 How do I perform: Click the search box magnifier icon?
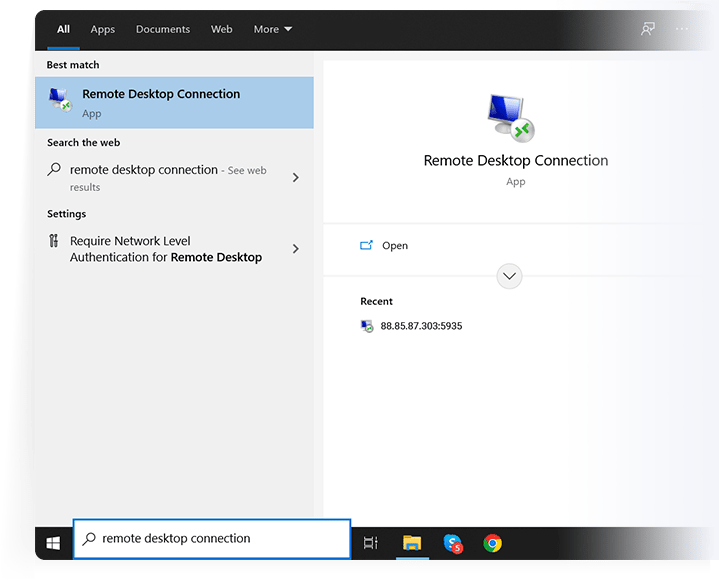(x=88, y=539)
